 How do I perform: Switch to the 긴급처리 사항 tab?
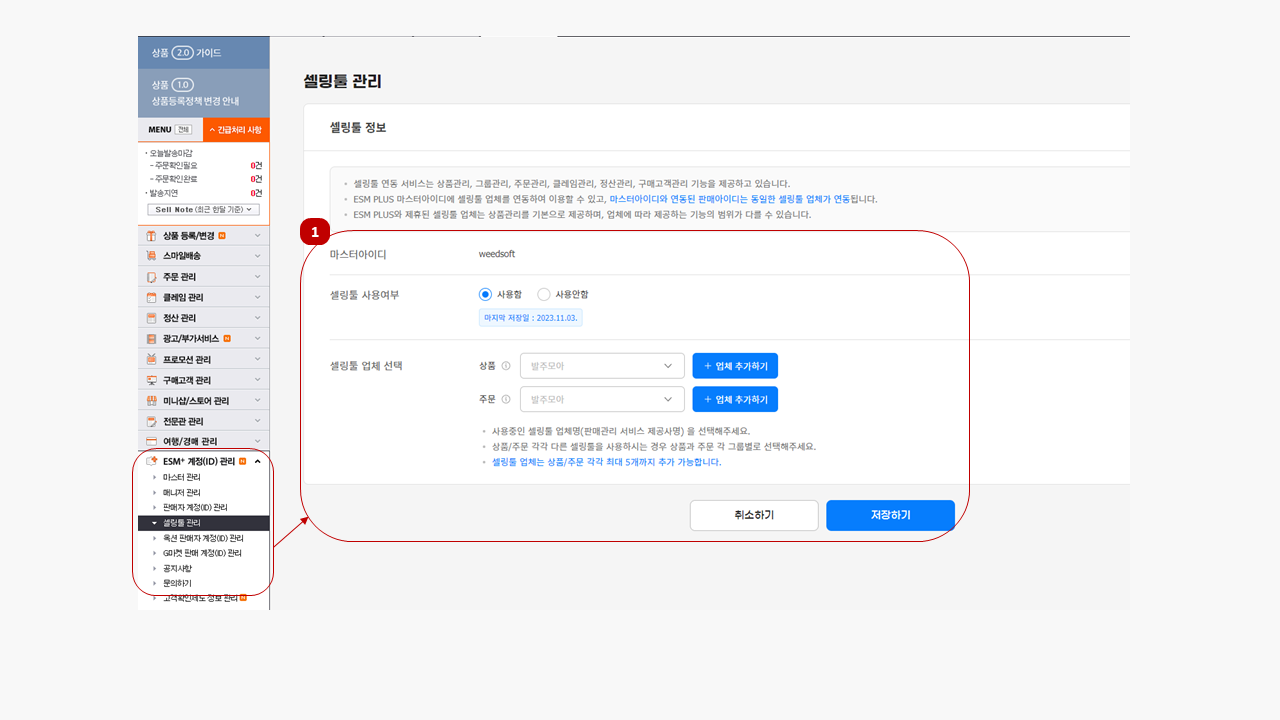(236, 130)
